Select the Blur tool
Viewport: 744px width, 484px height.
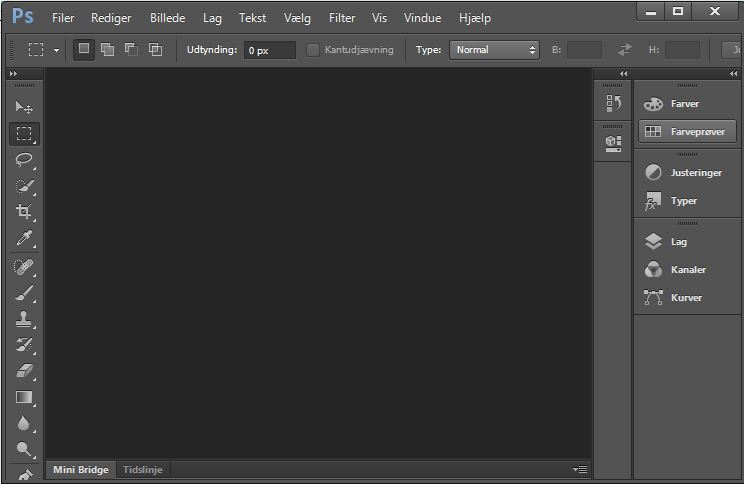24,423
